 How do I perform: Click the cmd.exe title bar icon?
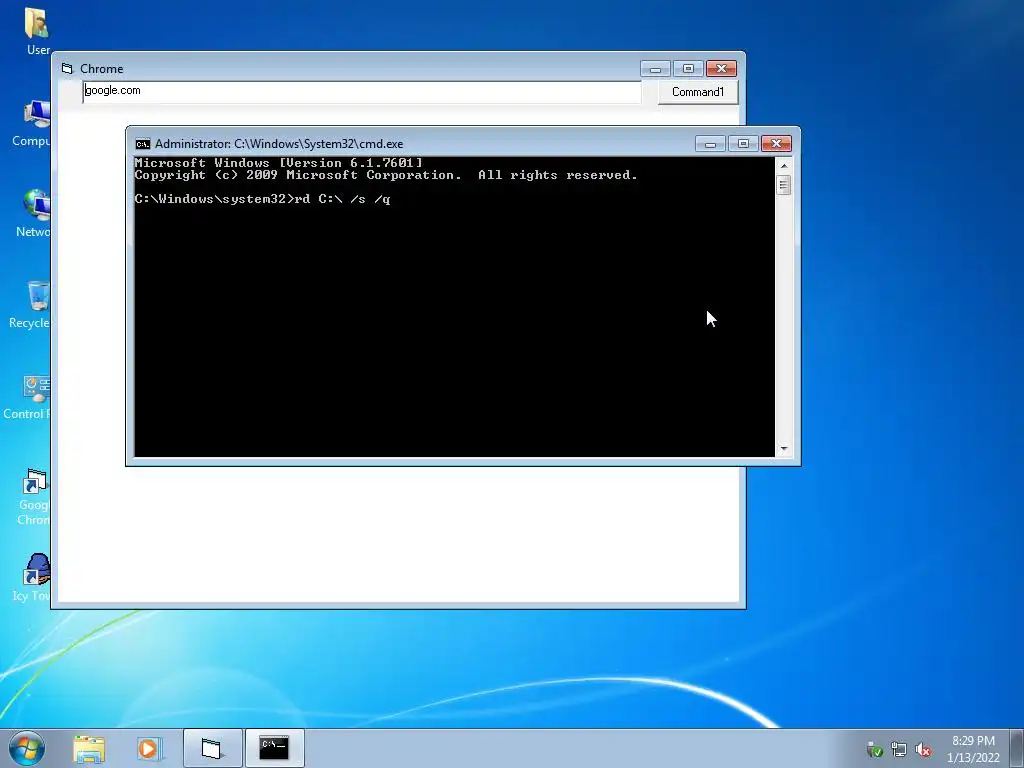pos(142,144)
